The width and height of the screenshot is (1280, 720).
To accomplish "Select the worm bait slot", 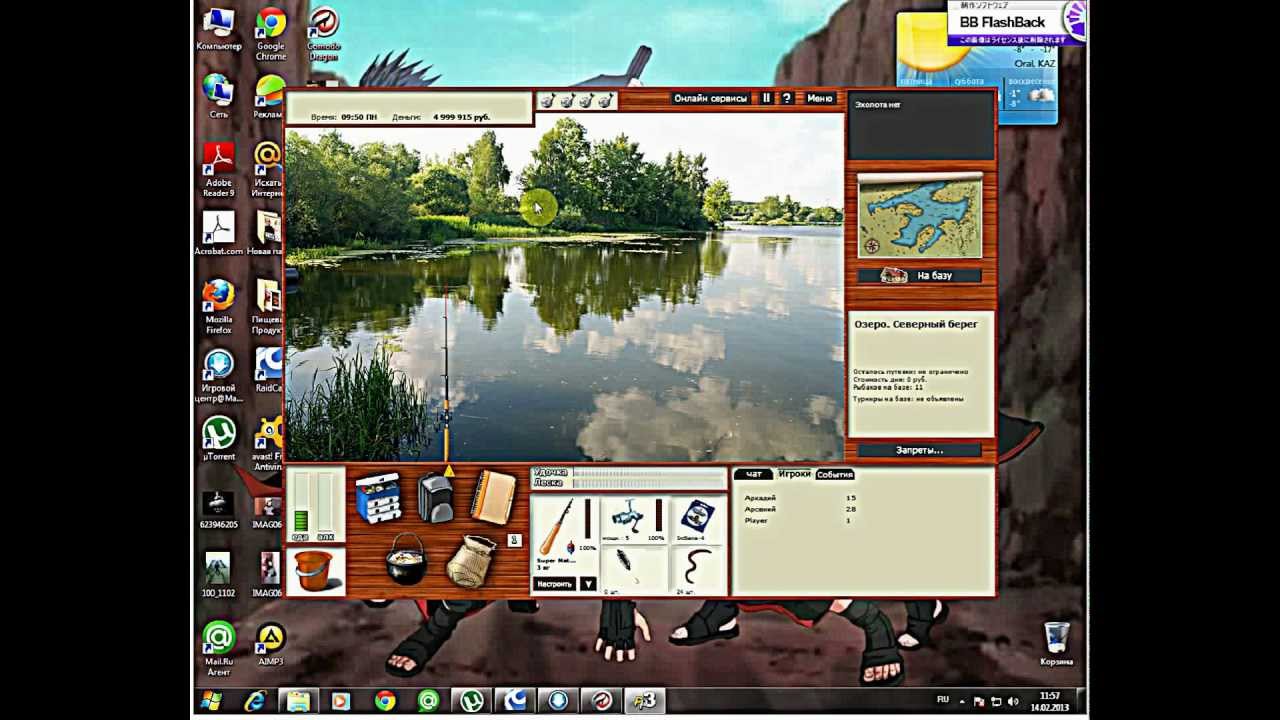I will tap(697, 571).
